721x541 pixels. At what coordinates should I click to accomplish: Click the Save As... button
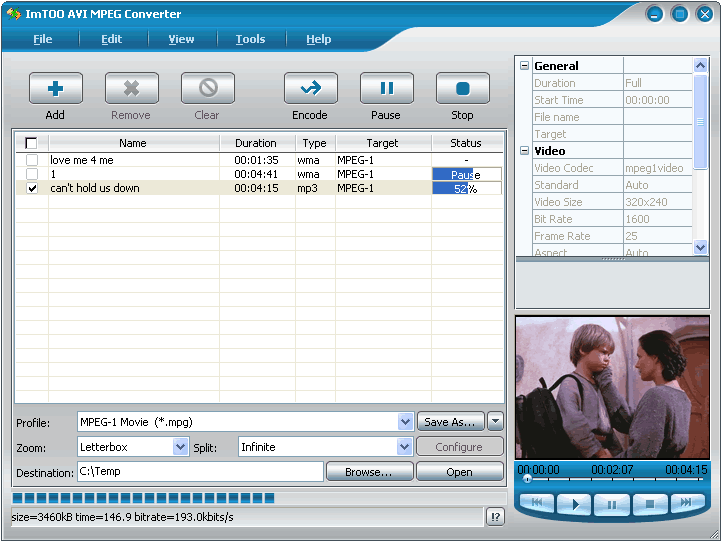click(449, 422)
